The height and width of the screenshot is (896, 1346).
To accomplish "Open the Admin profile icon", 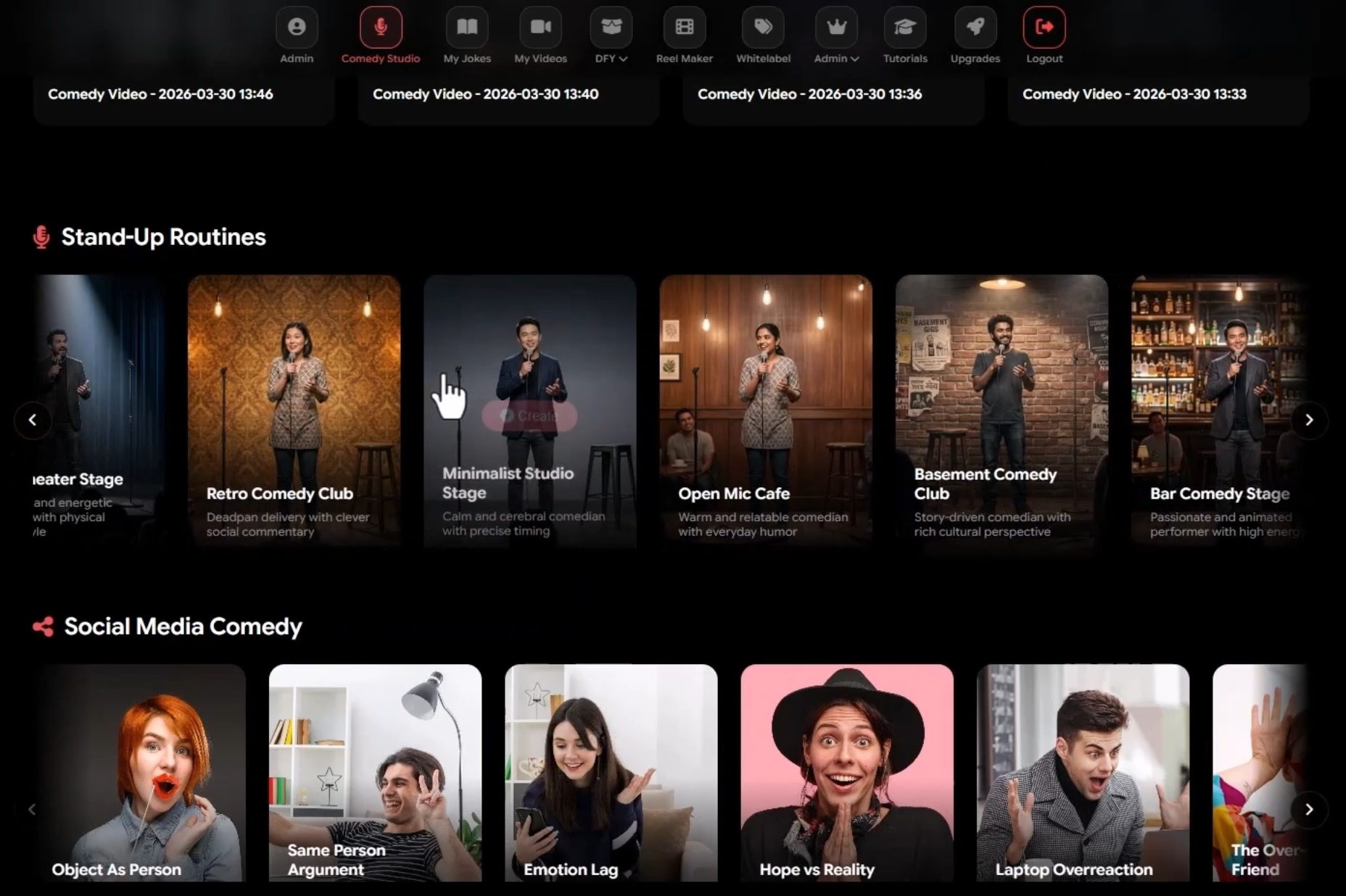I will [297, 28].
